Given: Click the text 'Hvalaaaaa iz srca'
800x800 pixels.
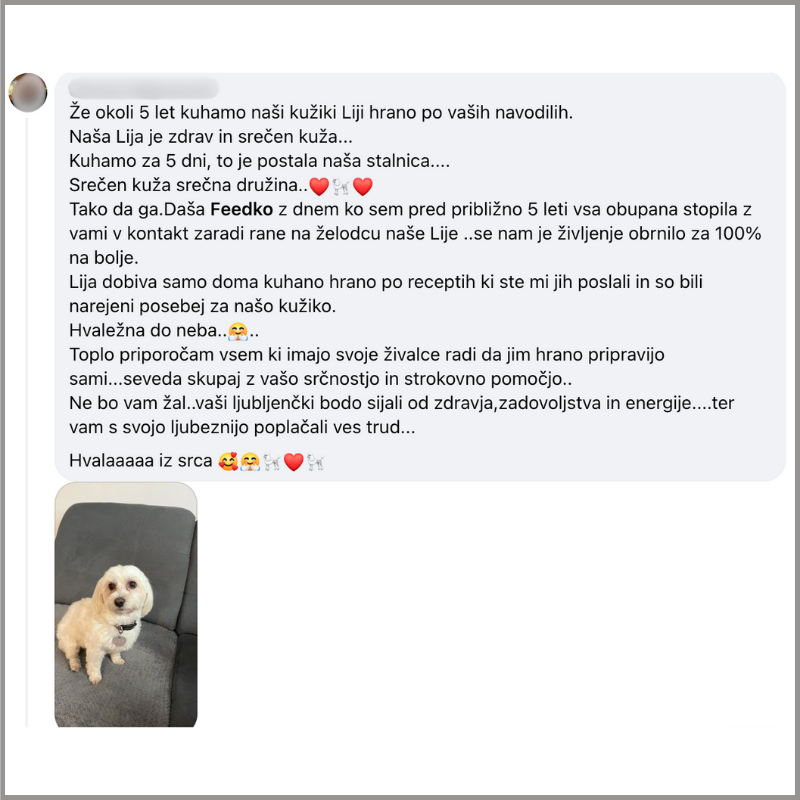Looking at the screenshot, I should click(141, 461).
